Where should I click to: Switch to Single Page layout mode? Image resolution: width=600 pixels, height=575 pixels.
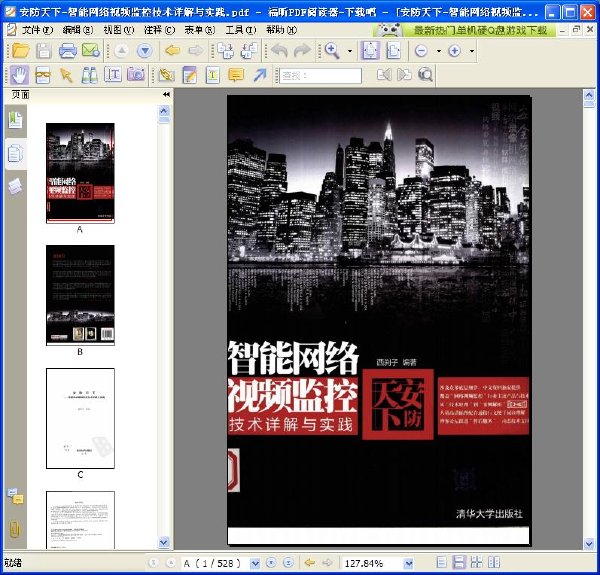pos(441,562)
